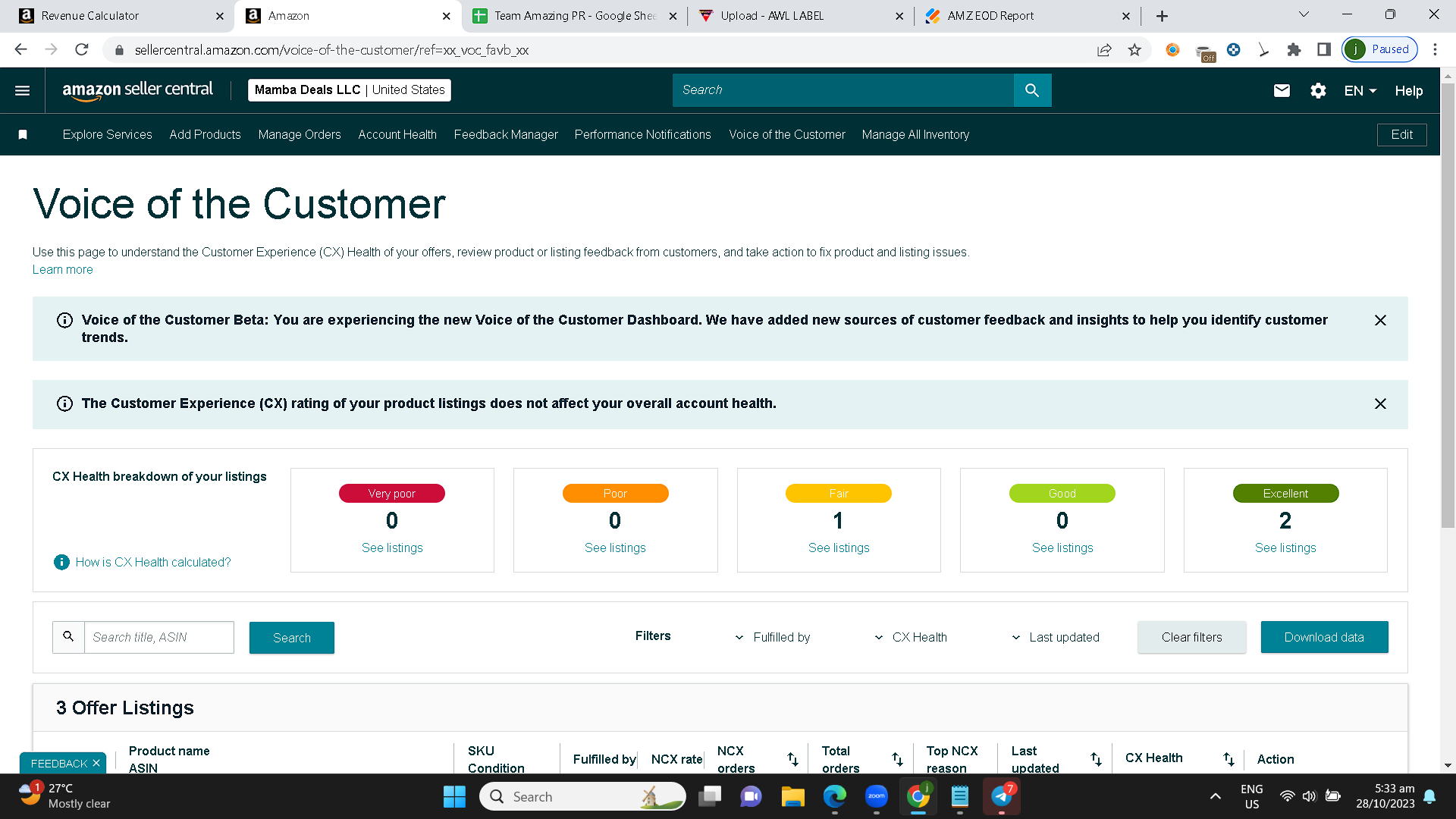Open Feedback Manager in the favorites bar
The width and height of the screenshot is (1456, 819).
click(x=506, y=134)
